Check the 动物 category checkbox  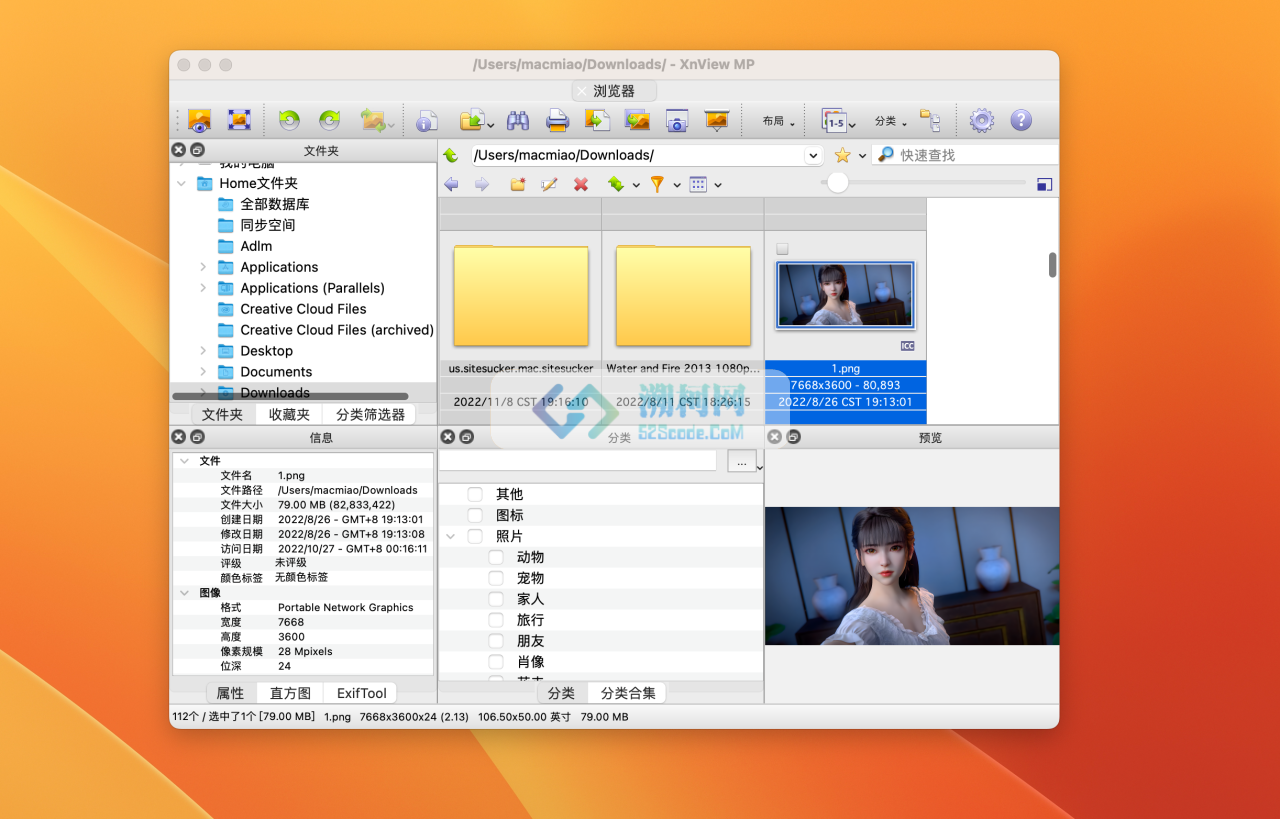[496, 557]
